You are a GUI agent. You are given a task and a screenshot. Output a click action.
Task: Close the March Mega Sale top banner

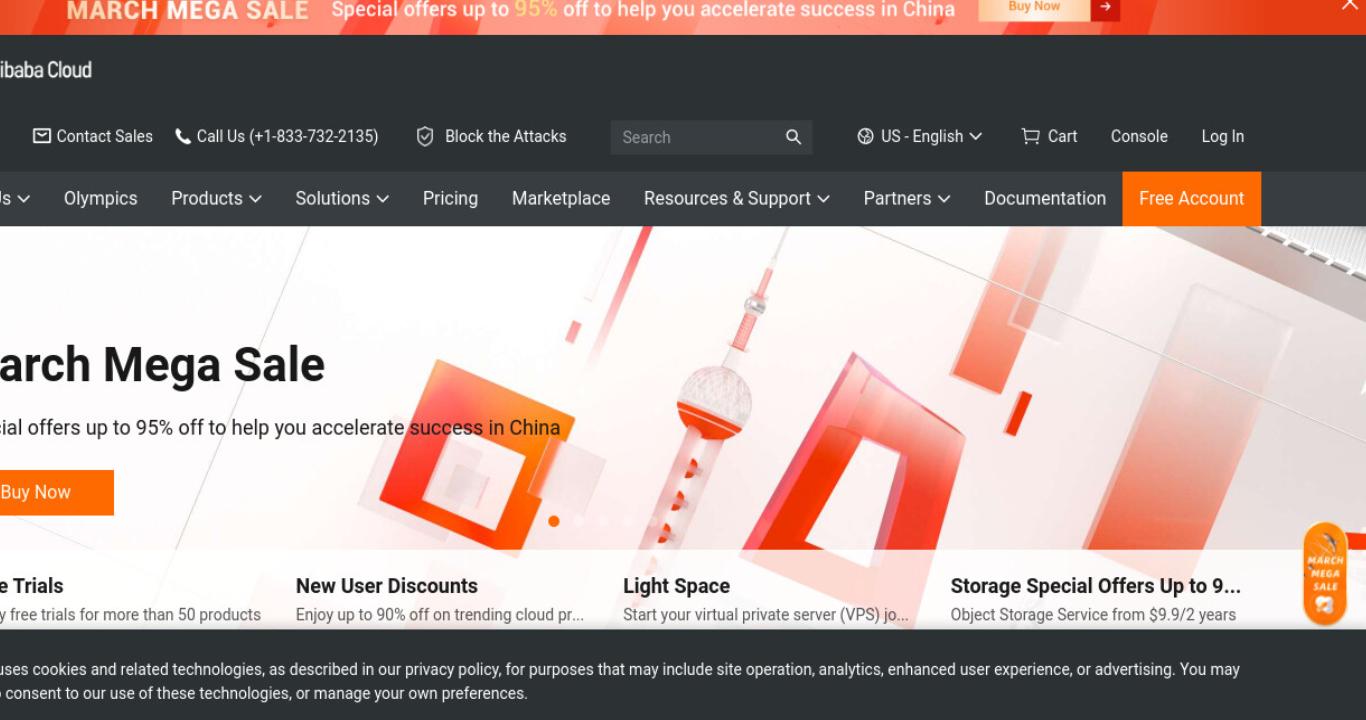click(x=1350, y=5)
